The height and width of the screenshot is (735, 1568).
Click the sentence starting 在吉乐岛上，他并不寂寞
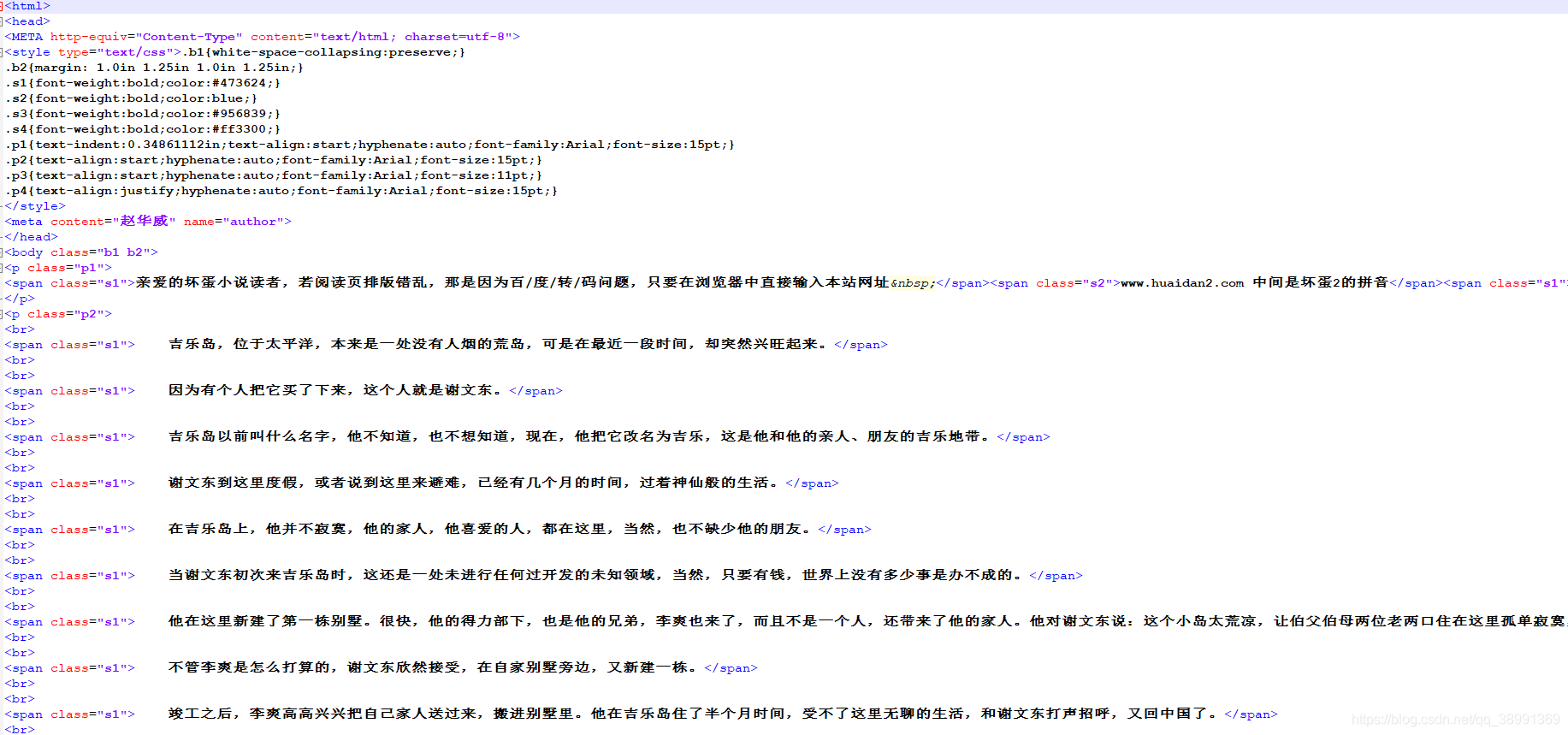(491, 529)
